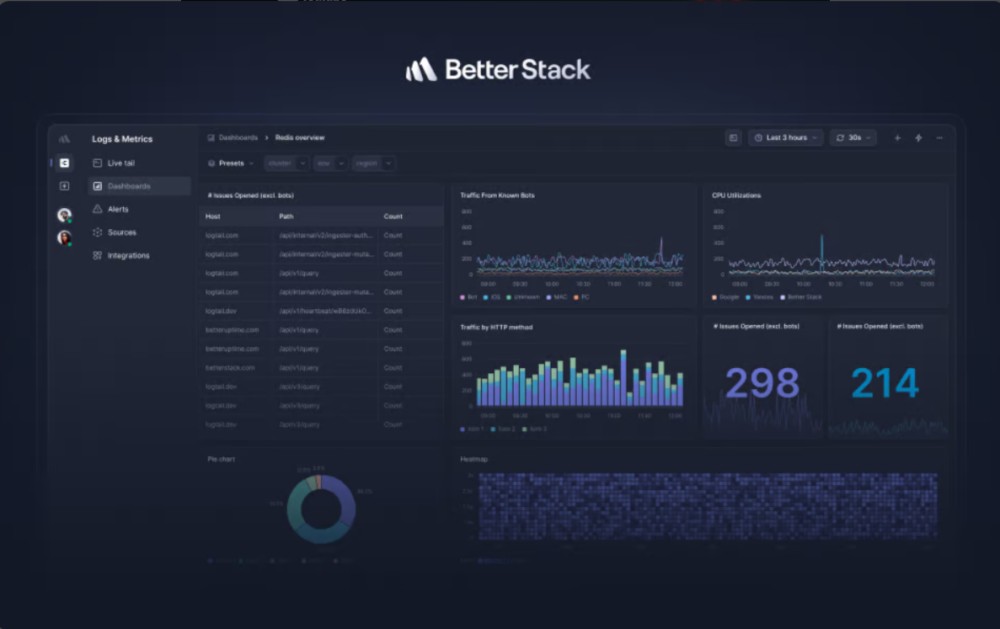The width and height of the screenshot is (1000, 629).
Task: Click the layout panel icon beside Last 3 hours
Action: point(733,138)
